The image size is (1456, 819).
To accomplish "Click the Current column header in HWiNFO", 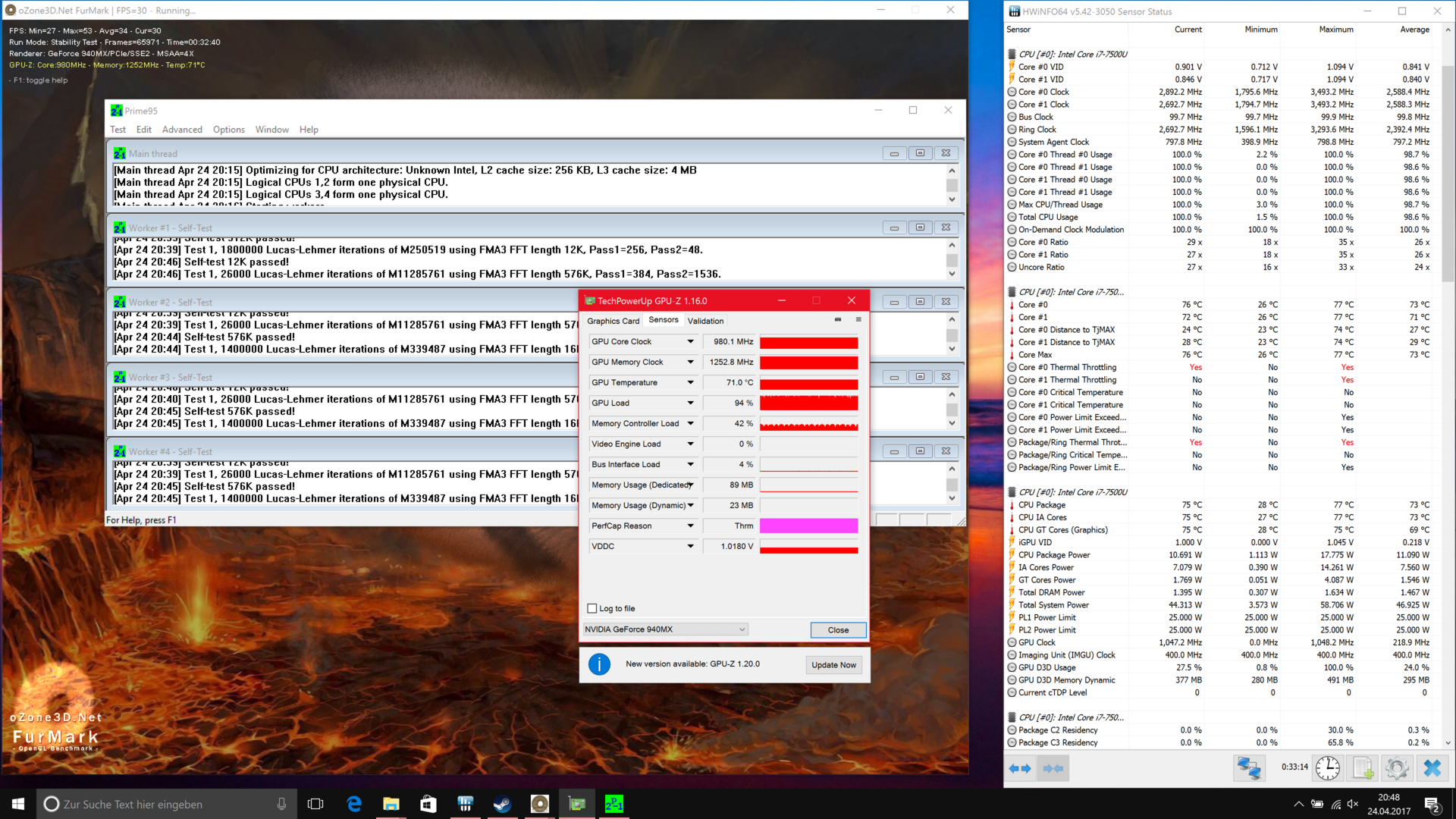I will point(1188,30).
